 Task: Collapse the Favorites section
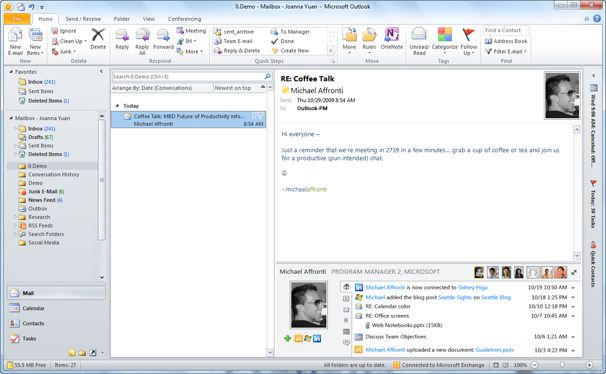[11, 72]
